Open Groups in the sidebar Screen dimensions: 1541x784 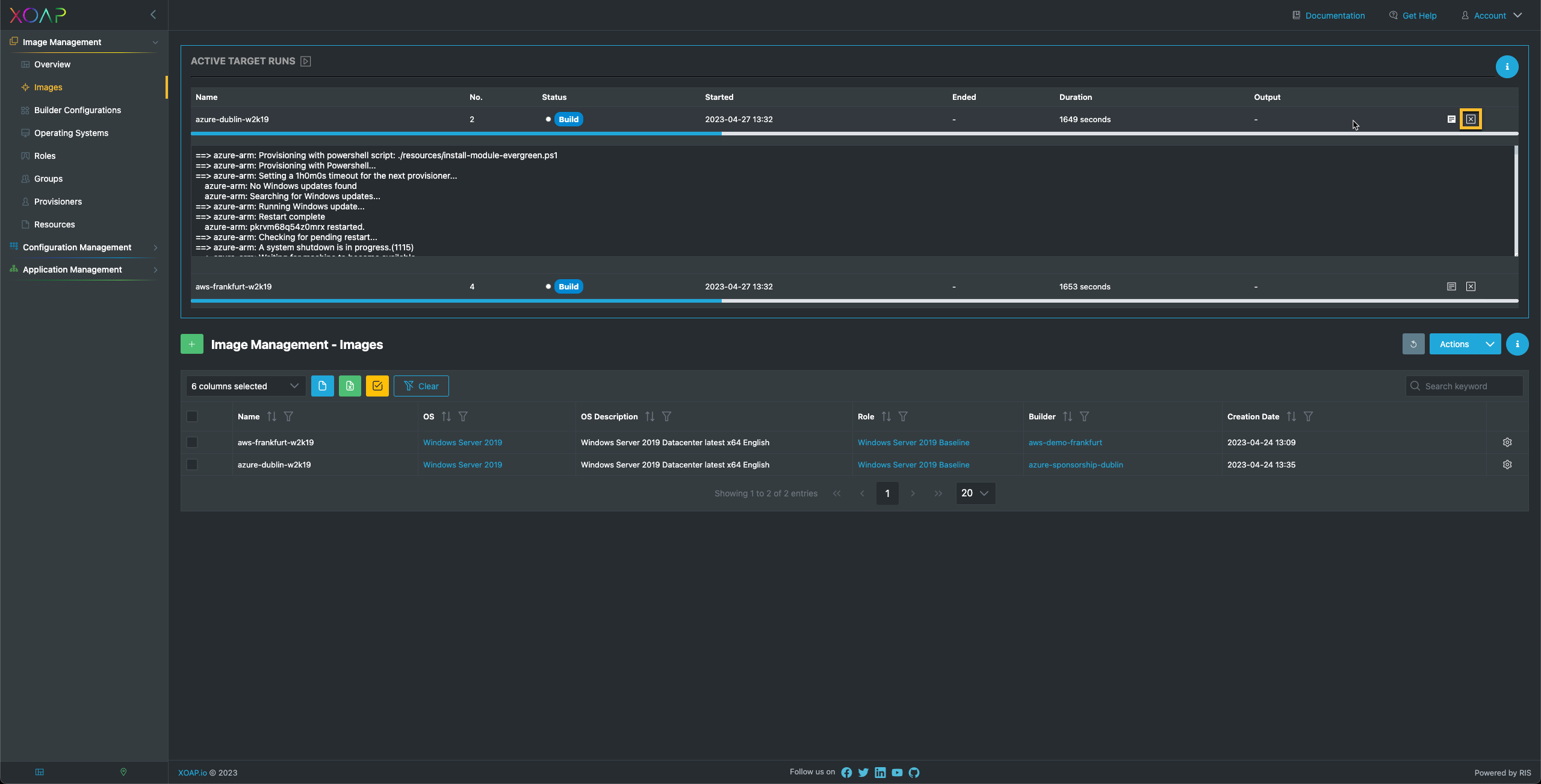click(x=48, y=179)
